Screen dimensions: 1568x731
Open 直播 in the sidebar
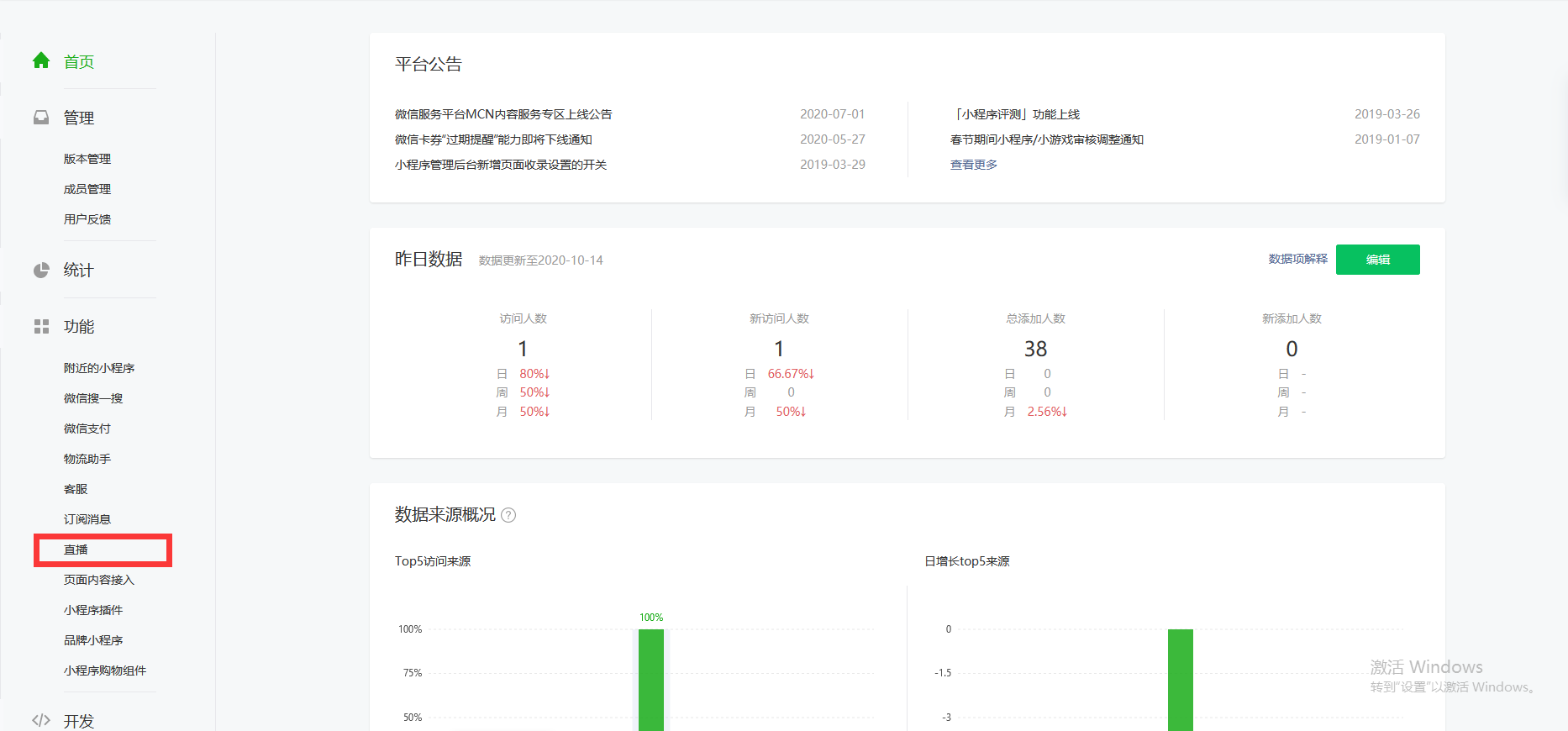(76, 550)
